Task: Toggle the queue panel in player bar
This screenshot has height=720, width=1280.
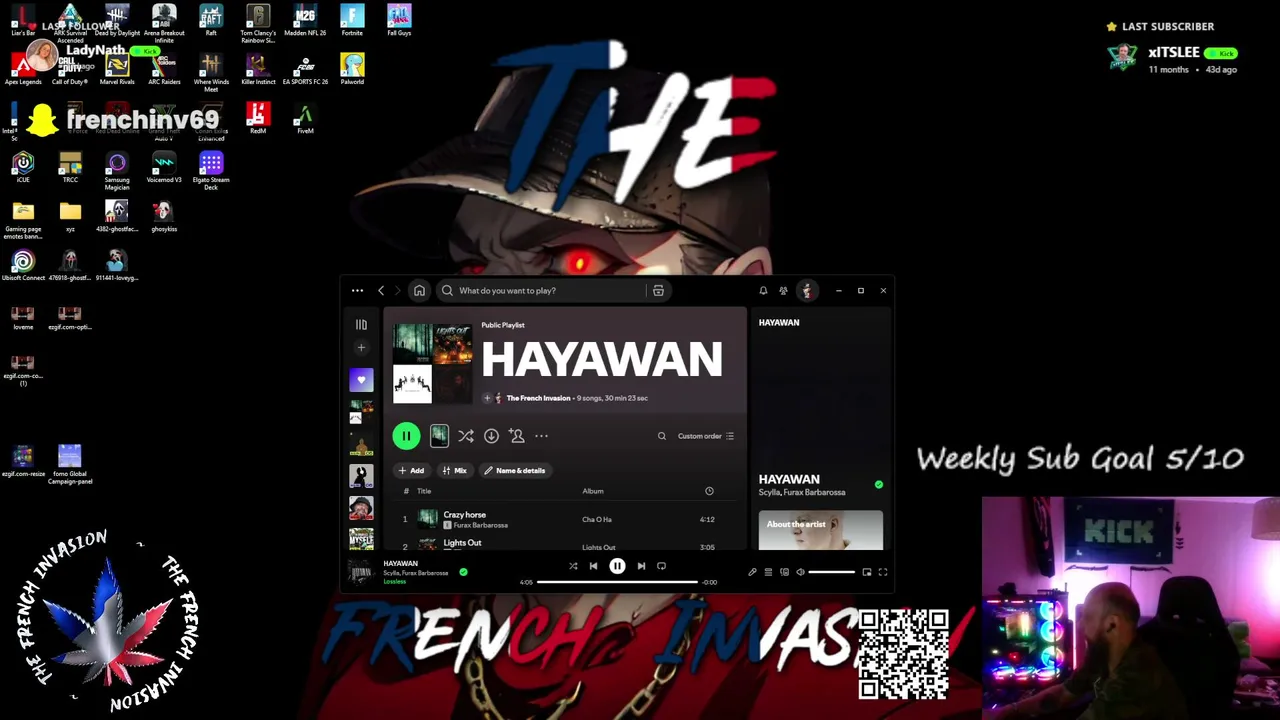Action: pos(768,572)
